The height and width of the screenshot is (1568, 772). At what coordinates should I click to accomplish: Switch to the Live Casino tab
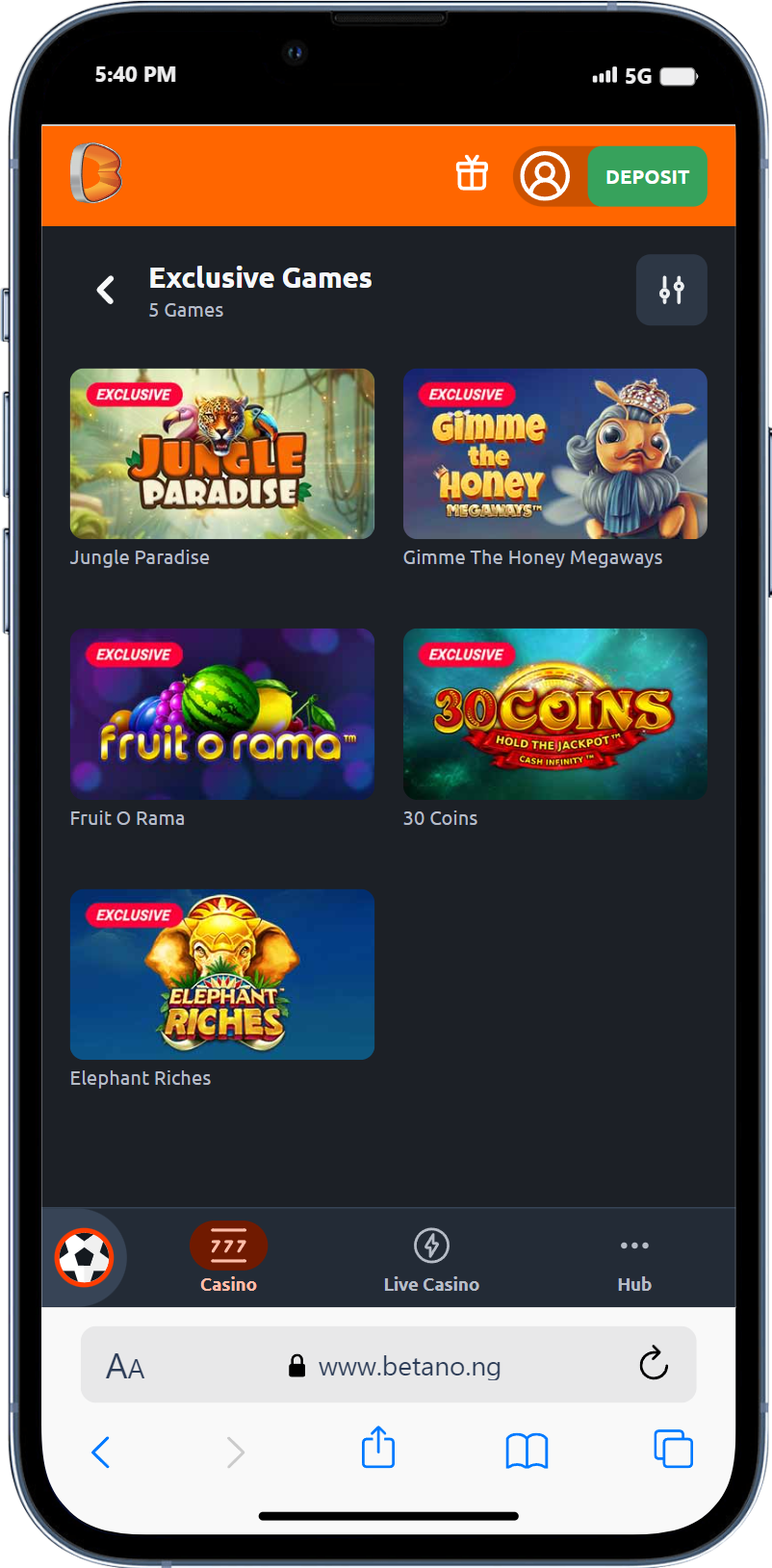[x=431, y=1258]
